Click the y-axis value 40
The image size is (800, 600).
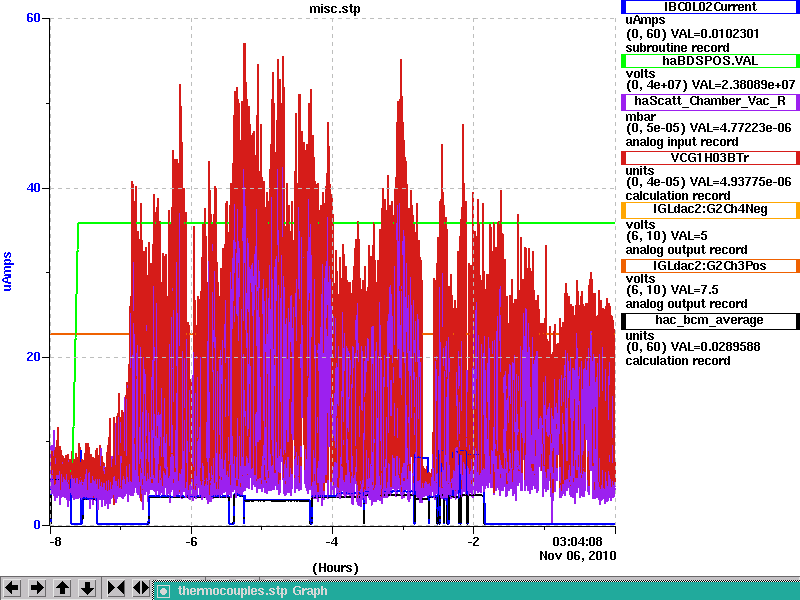(33, 188)
